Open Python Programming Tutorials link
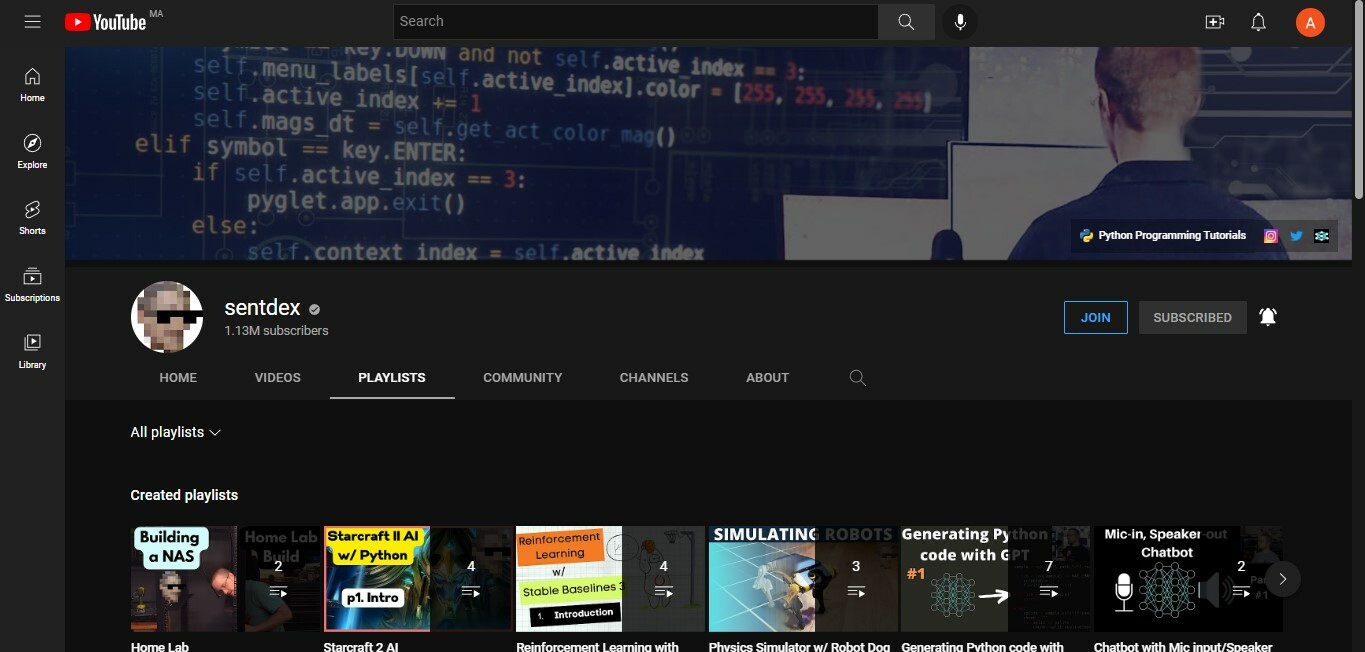This screenshot has height=652, width=1365. pyautogui.click(x=1163, y=236)
